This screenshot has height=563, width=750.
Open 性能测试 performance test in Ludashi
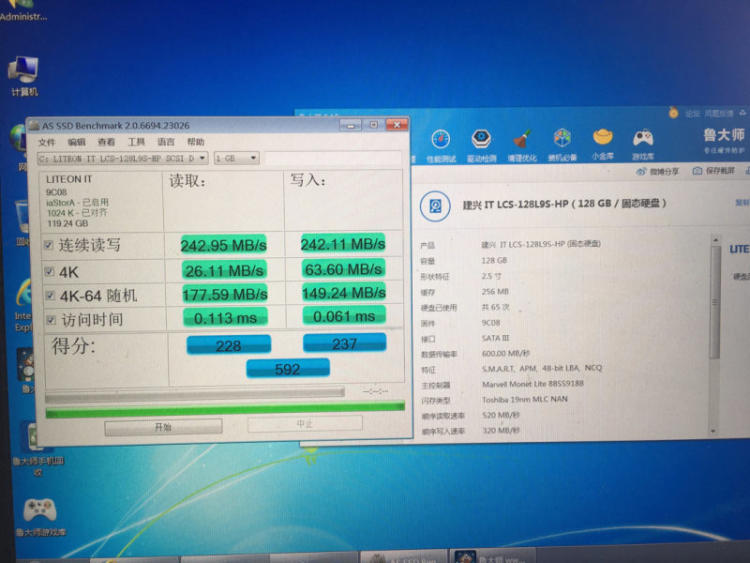point(441,145)
